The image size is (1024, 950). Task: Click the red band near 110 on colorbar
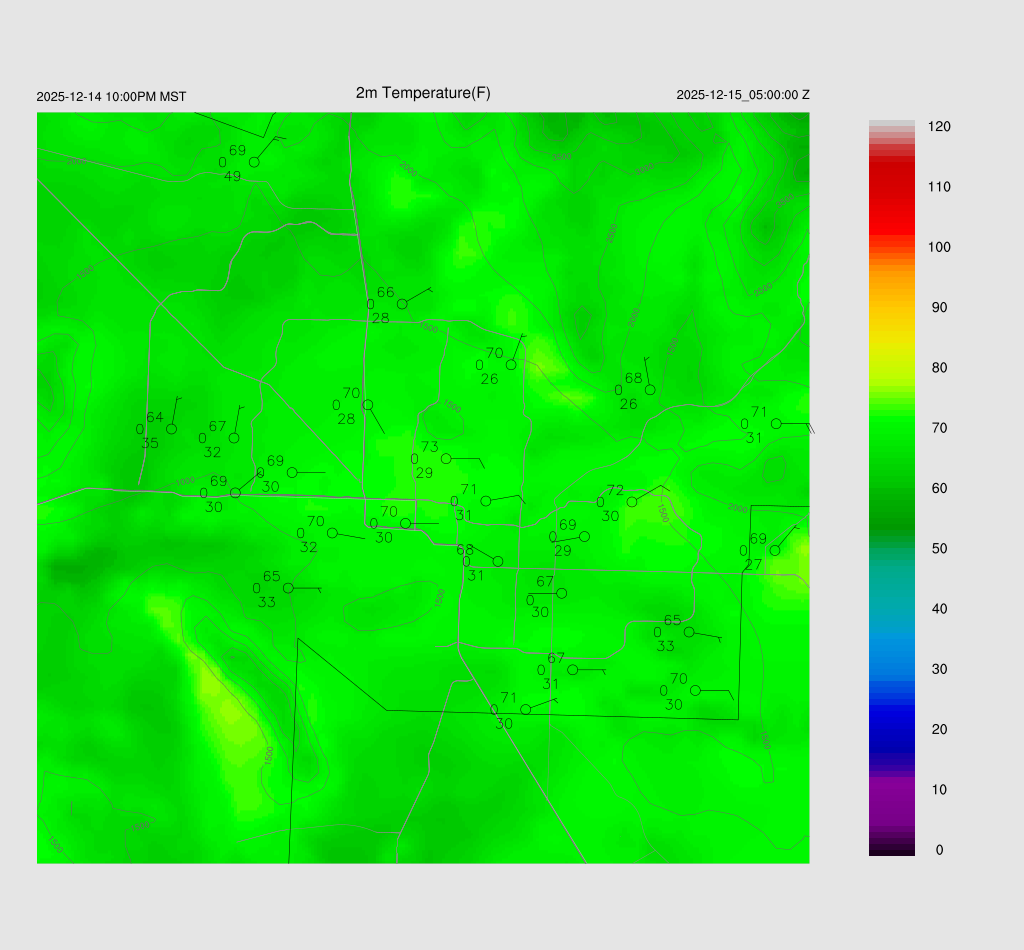[891, 188]
